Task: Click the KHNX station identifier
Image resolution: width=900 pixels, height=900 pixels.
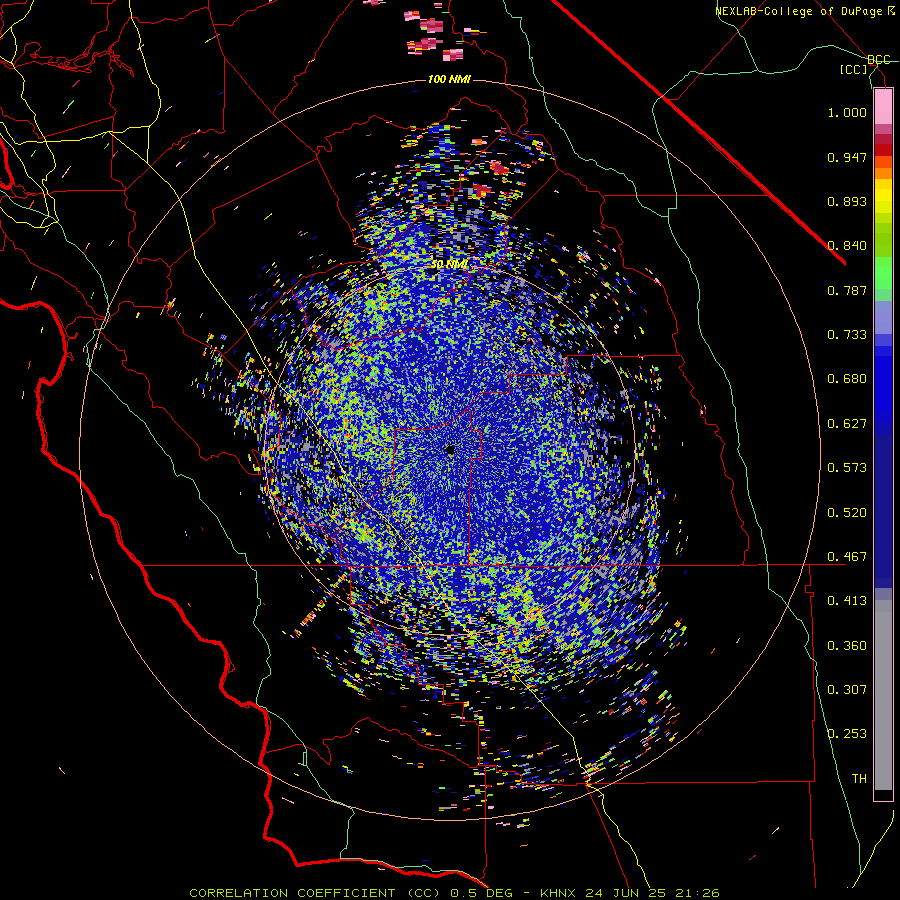Action: (x=558, y=893)
